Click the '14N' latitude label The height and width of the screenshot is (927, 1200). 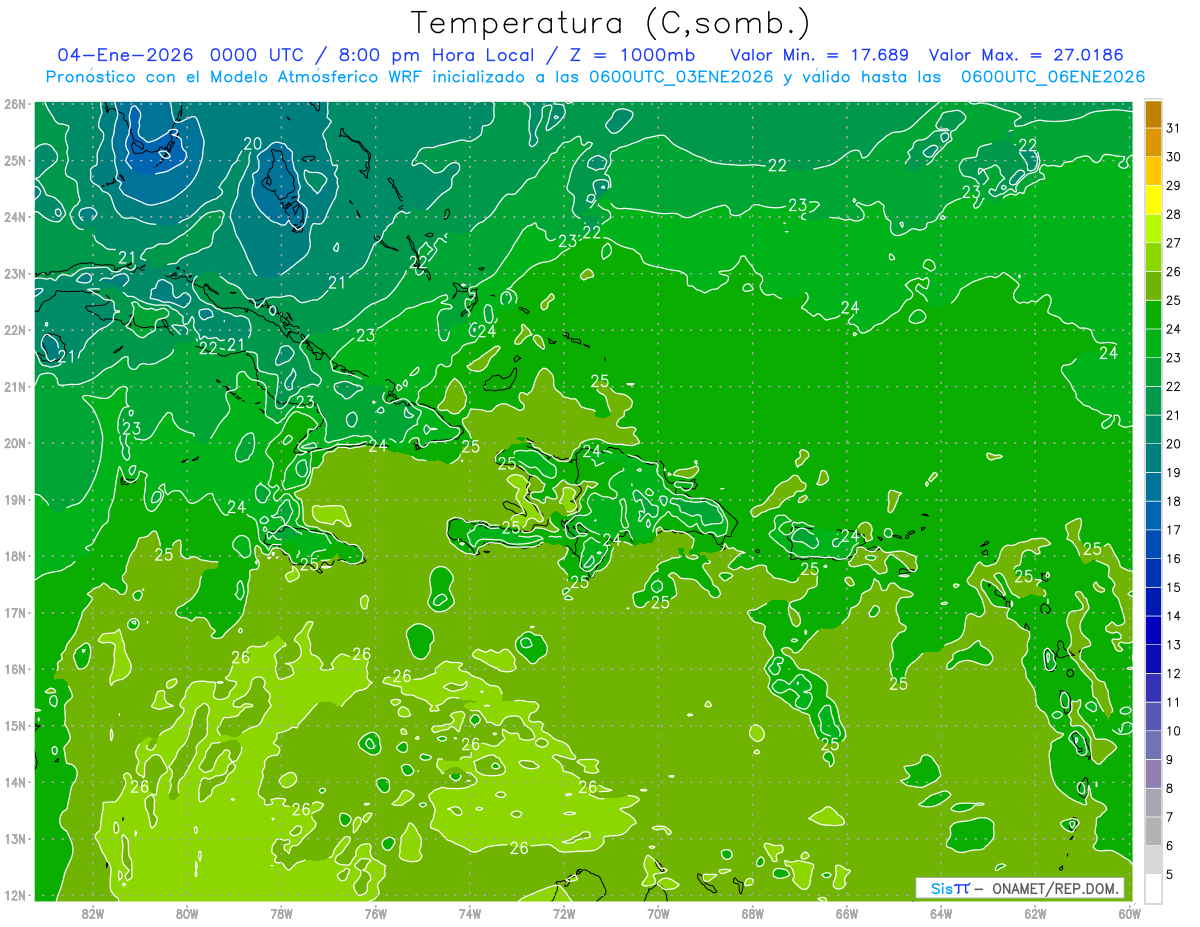click(14, 782)
